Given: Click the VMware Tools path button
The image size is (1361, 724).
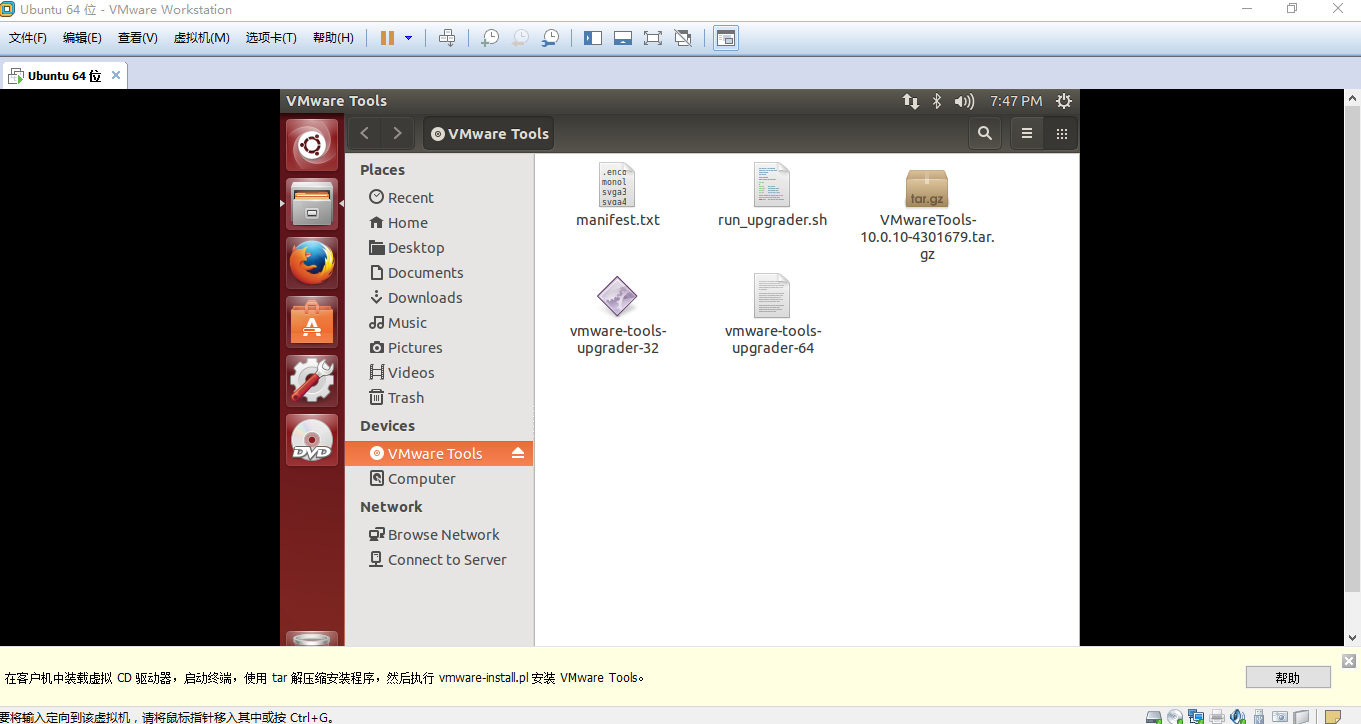Looking at the screenshot, I should 488,133.
